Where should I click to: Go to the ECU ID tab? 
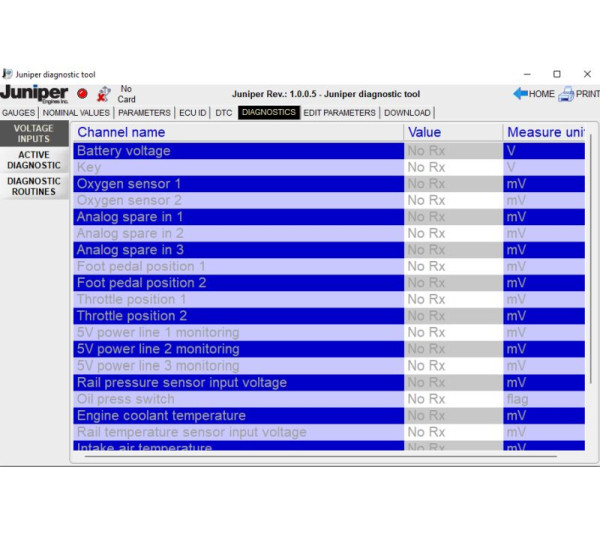pos(193,113)
